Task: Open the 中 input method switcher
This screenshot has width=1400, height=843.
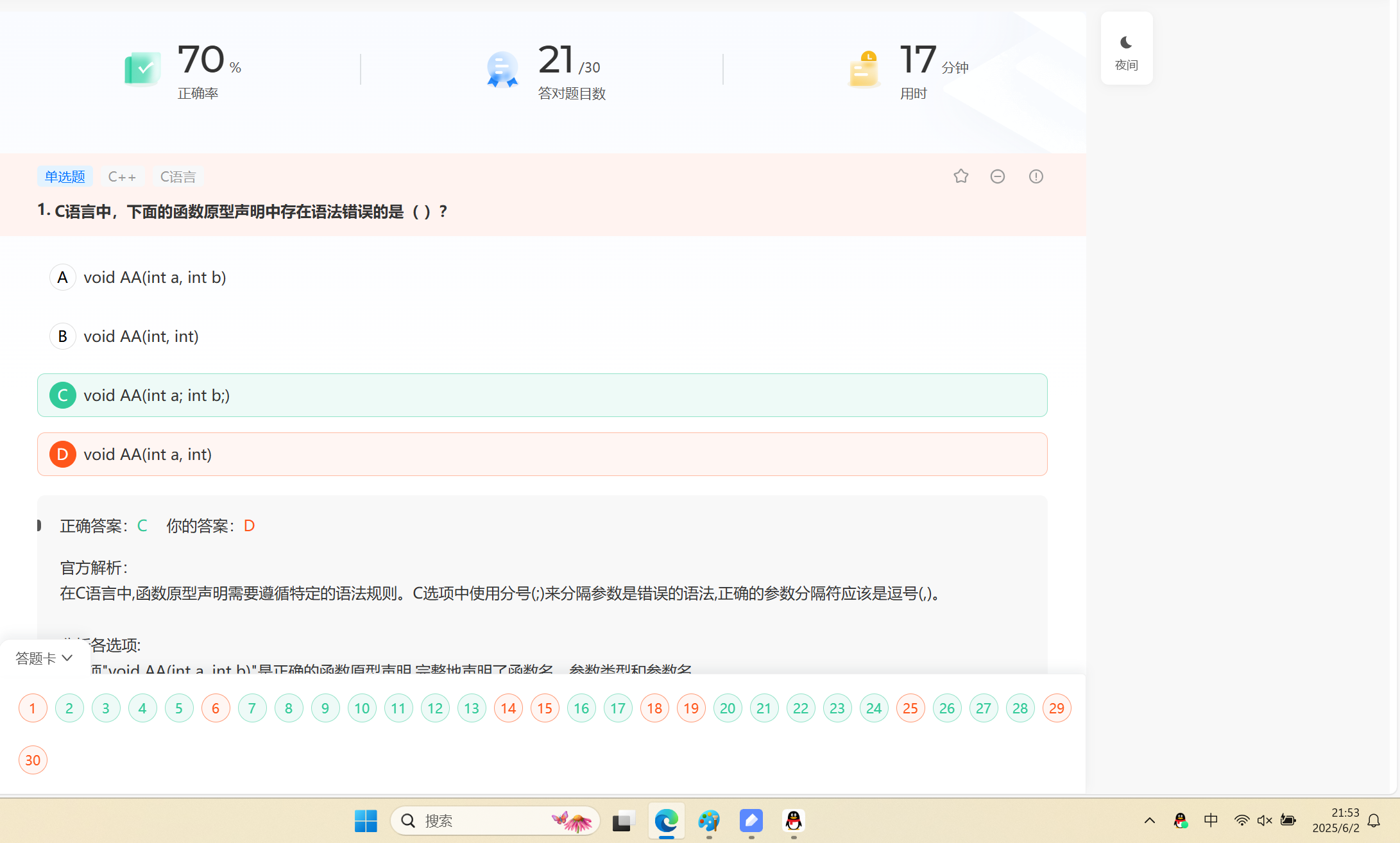Action: 1210,821
